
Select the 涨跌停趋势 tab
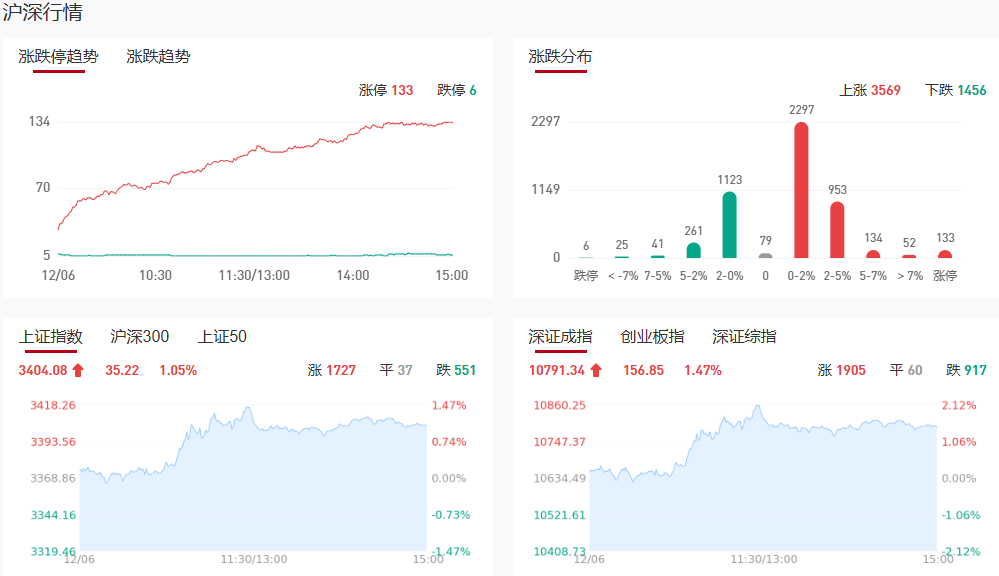coord(59,57)
